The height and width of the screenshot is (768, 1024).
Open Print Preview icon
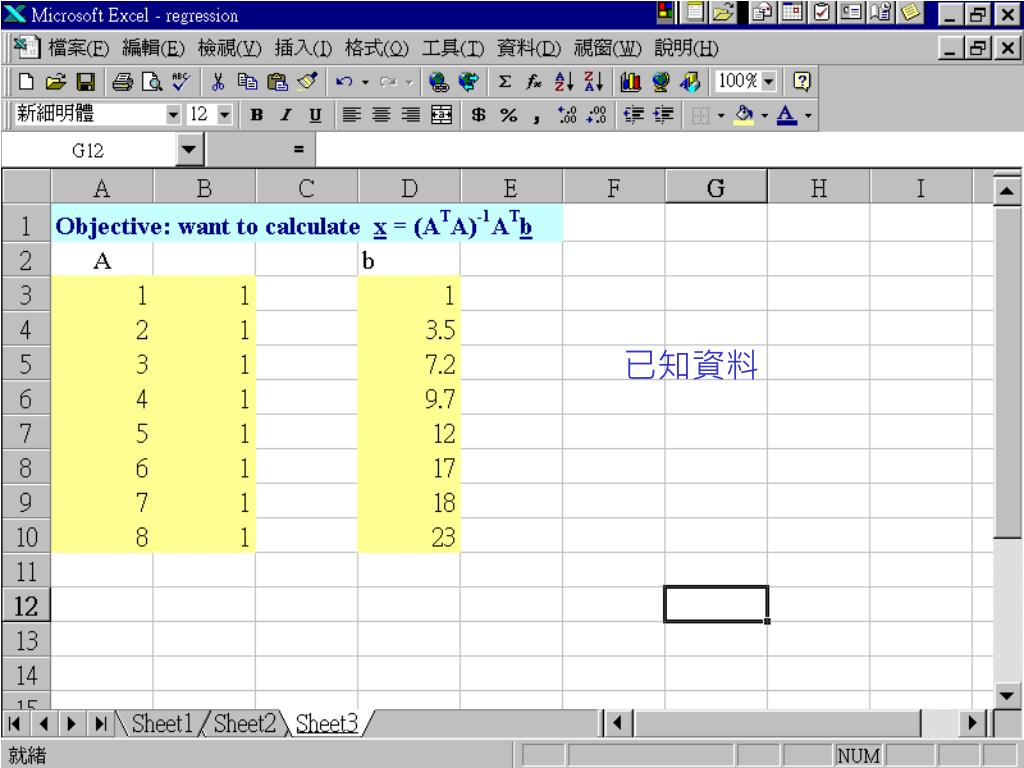(x=152, y=82)
